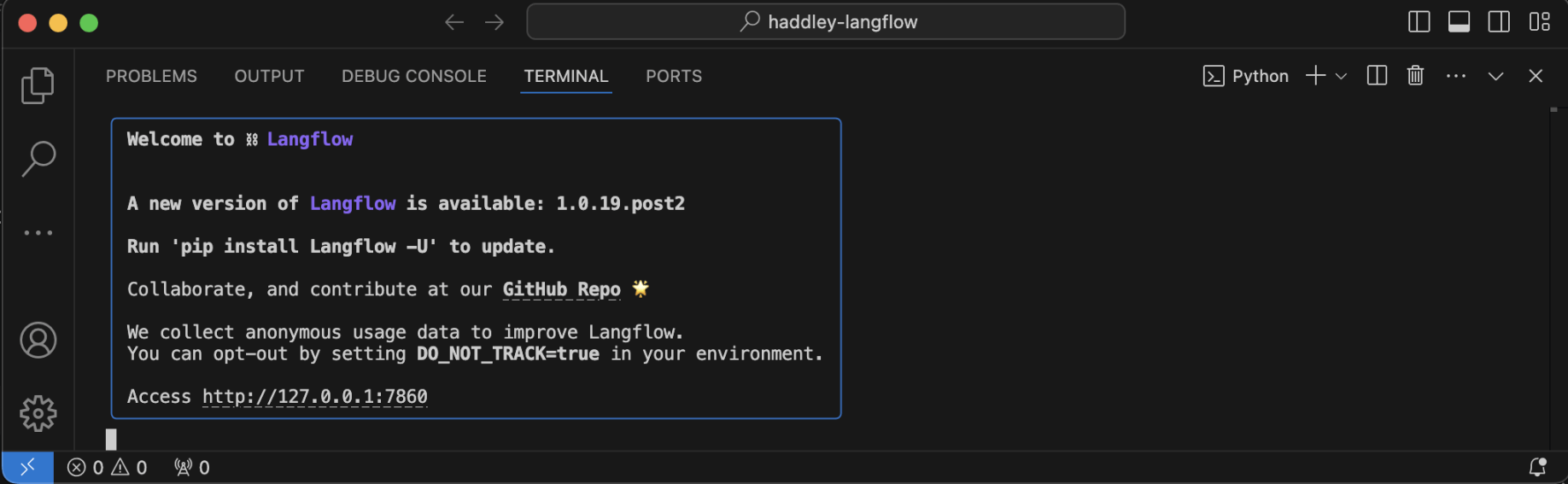Open notifications bell in status bar
This screenshot has height=484, width=1568.
1537,467
